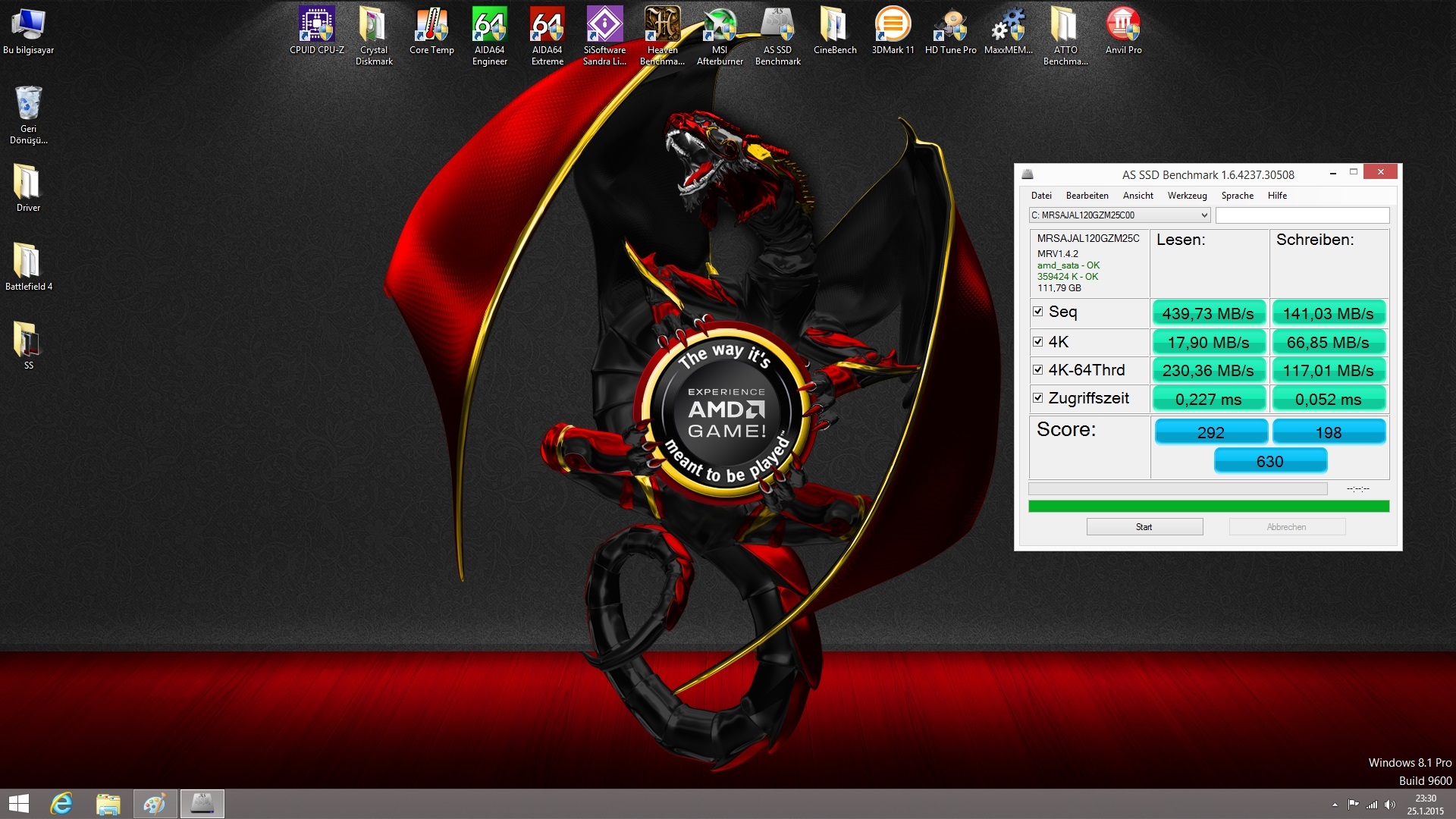This screenshot has width=1456, height=819.
Task: Switch to AS SSD Benchmark taskbar button
Action: point(202,804)
